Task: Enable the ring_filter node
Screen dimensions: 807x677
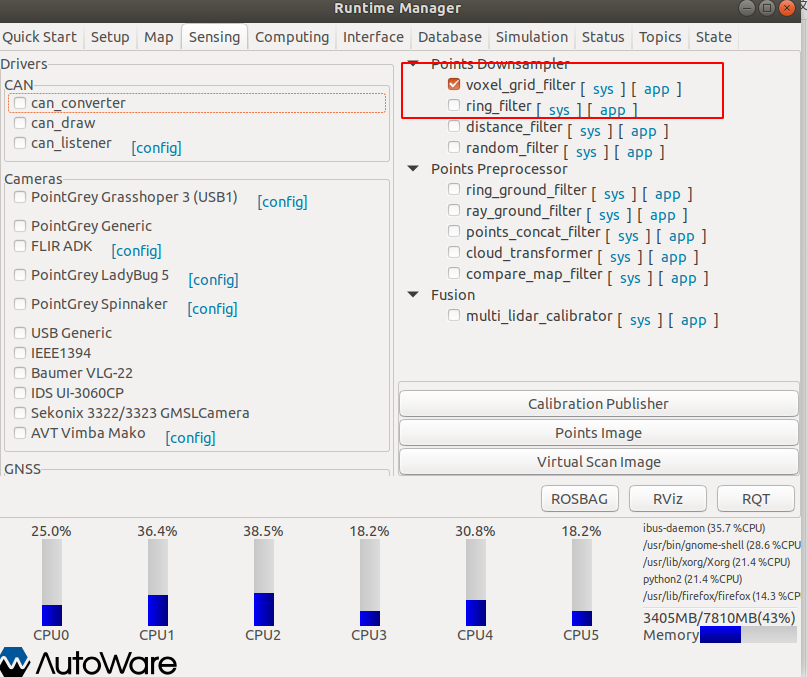Action: (454, 105)
